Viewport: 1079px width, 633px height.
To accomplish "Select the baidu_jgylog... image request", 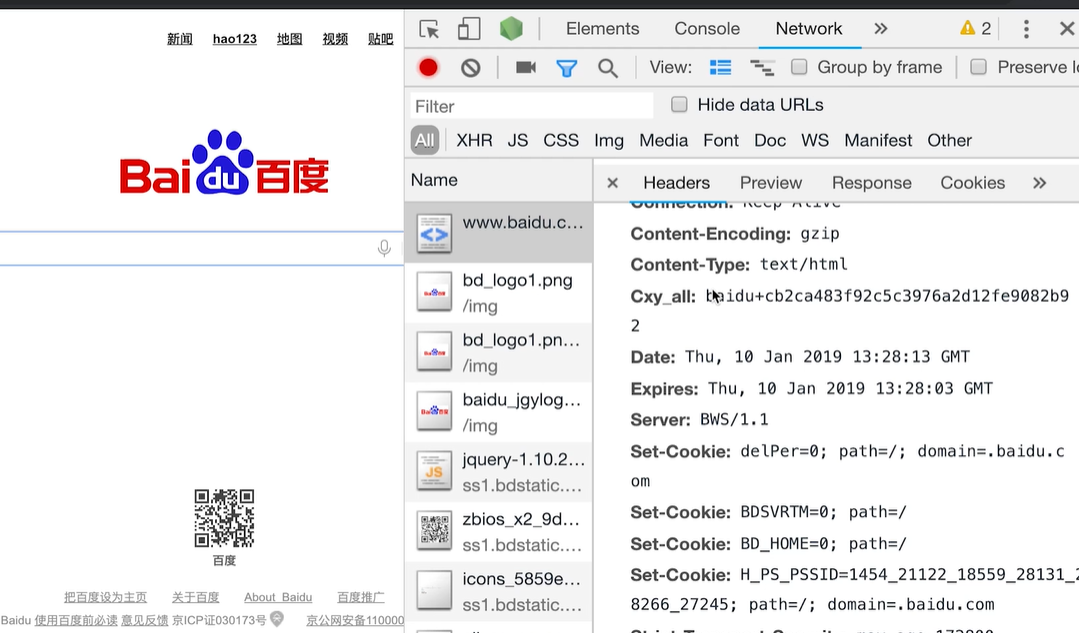I will click(x=499, y=412).
